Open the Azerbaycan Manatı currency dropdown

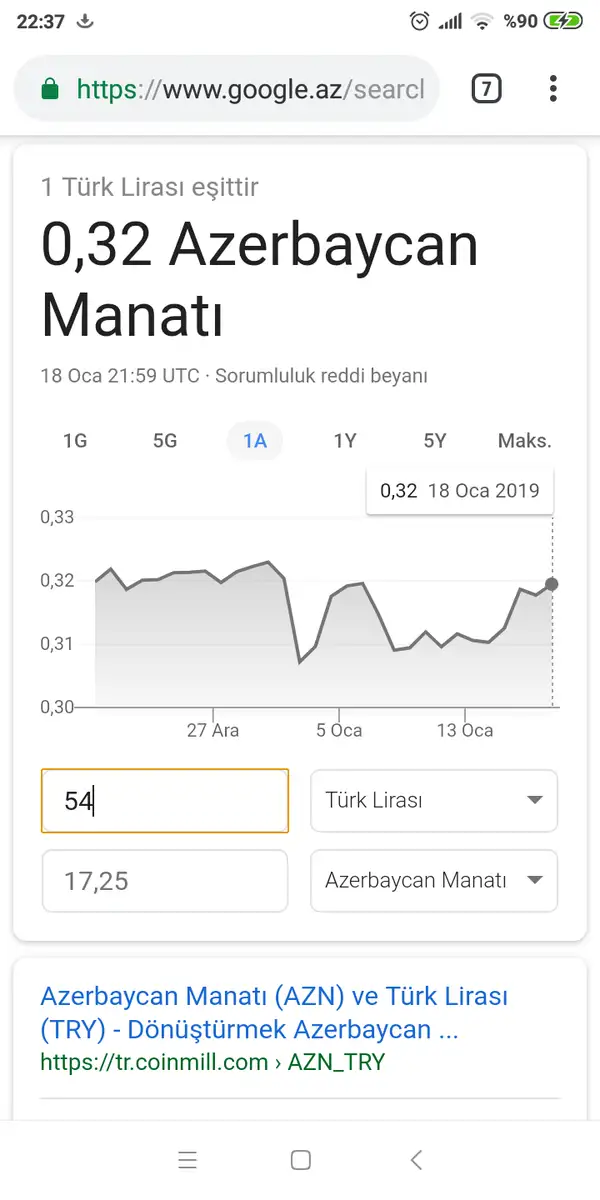click(x=434, y=881)
